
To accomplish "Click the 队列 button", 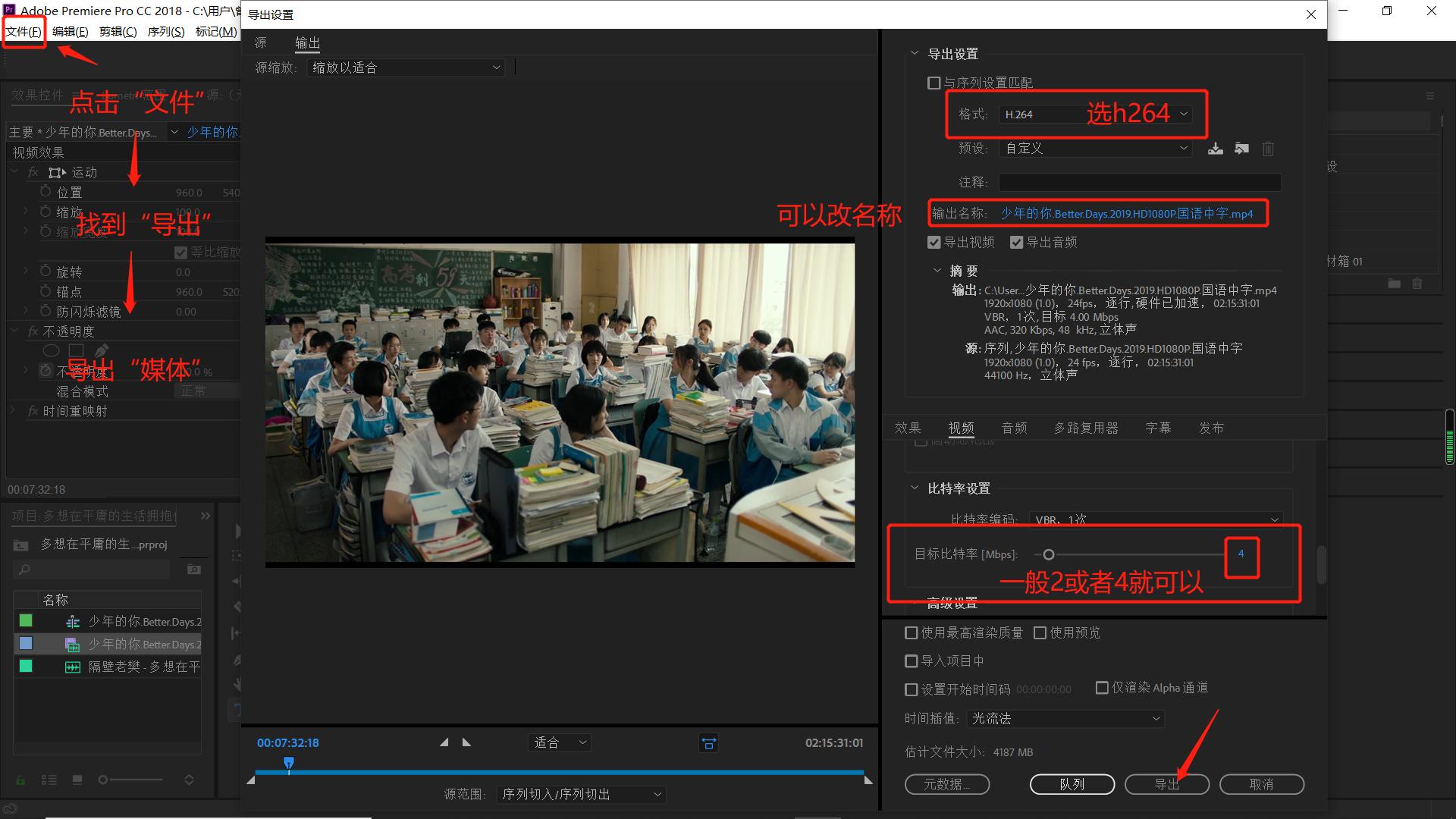I will [x=1072, y=784].
